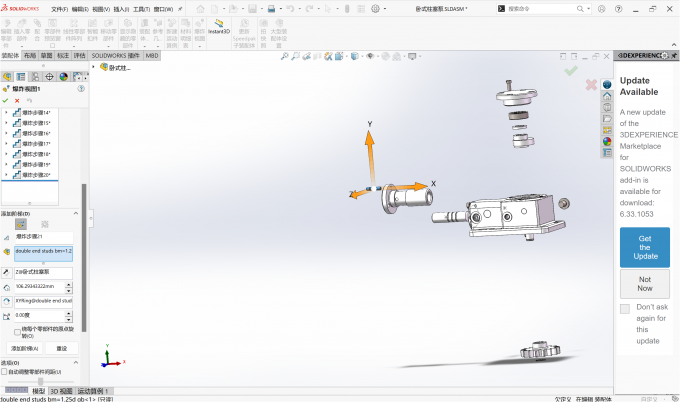Click the 'Not Now' button
The image size is (680, 402).
(645, 284)
